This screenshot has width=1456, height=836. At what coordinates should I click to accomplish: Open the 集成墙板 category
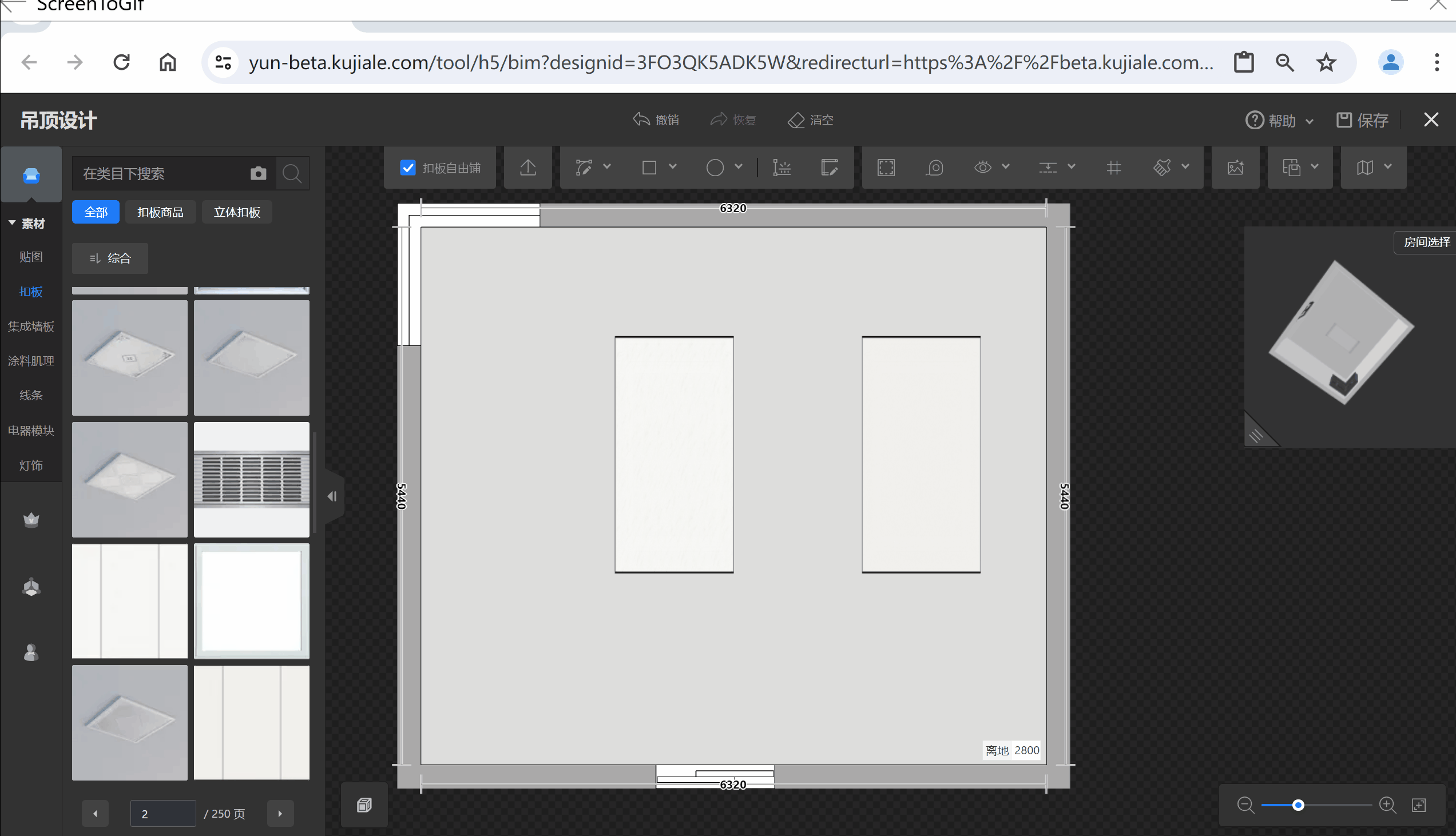click(31, 326)
